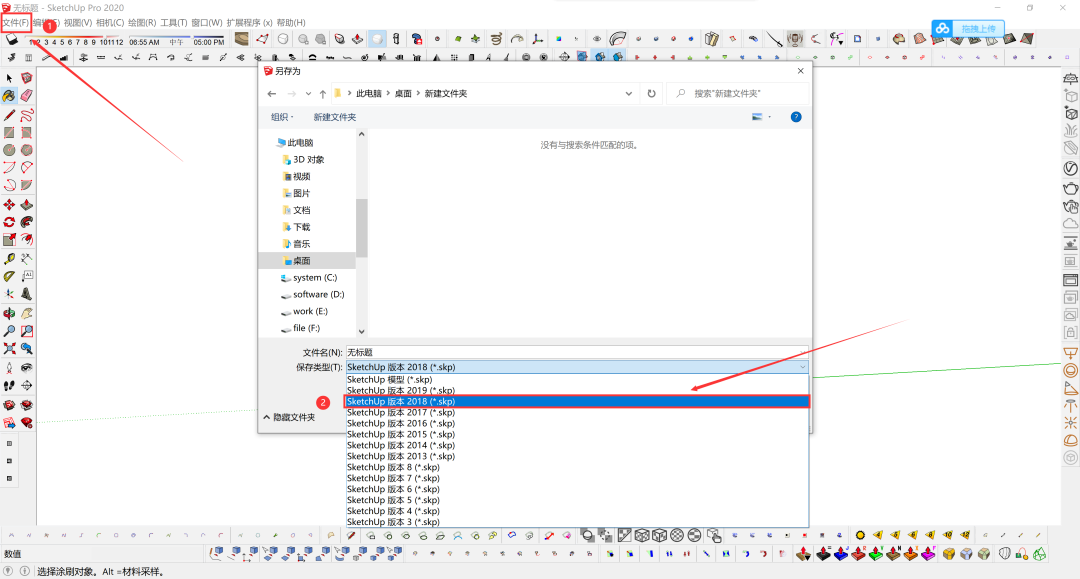
Task: Activate the Push/Pull tool
Action: (26, 204)
